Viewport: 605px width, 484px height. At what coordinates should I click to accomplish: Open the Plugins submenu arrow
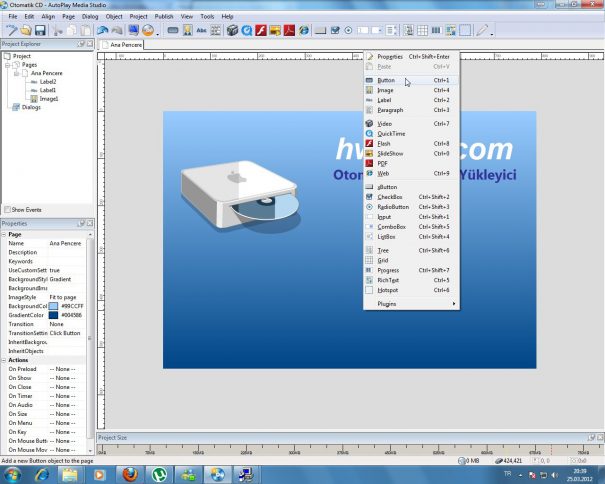[x=454, y=304]
